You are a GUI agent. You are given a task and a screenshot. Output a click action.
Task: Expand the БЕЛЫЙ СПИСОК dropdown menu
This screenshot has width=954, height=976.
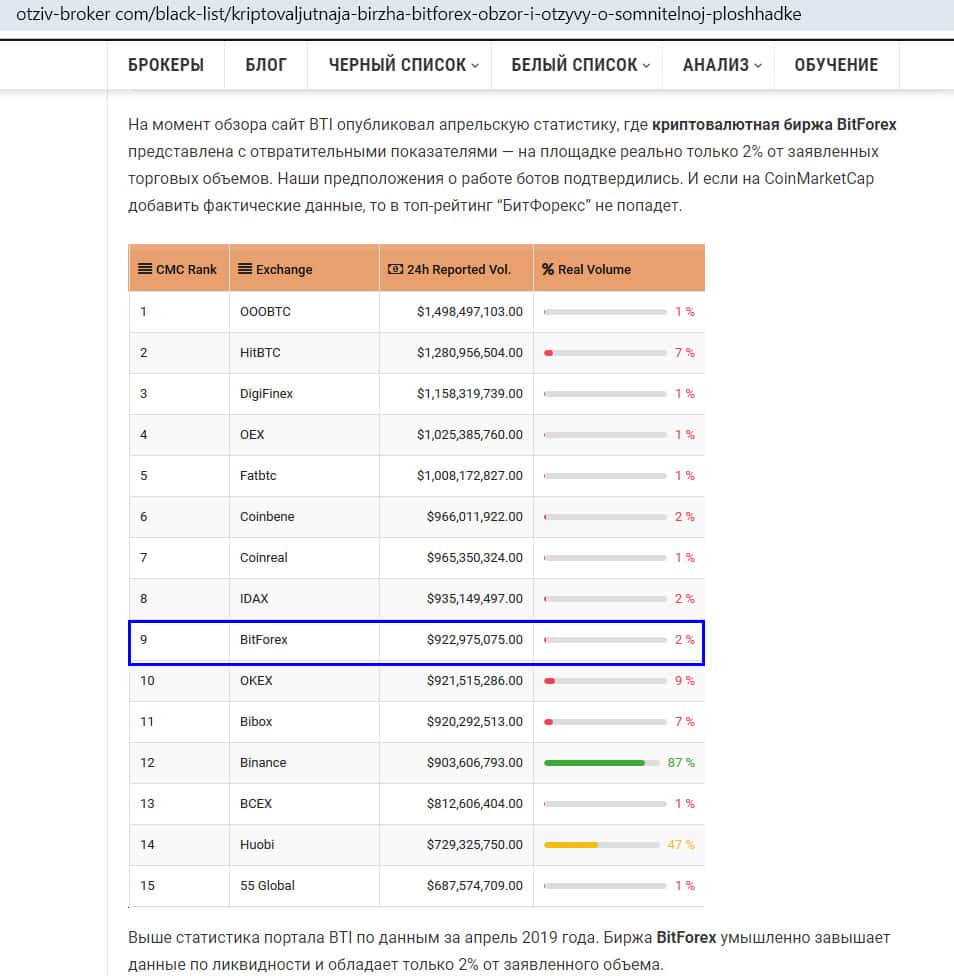580,65
